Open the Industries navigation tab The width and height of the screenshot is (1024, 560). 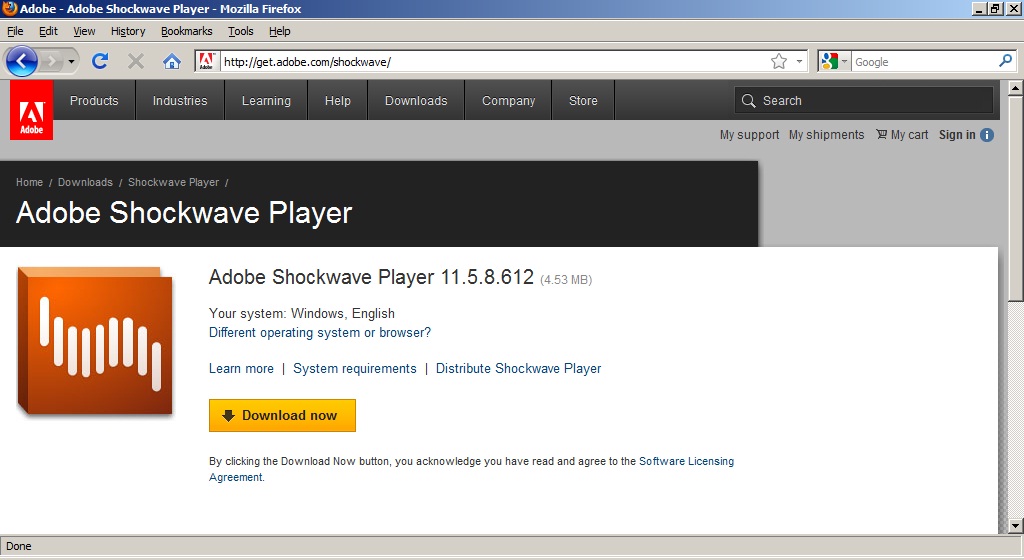(x=180, y=101)
